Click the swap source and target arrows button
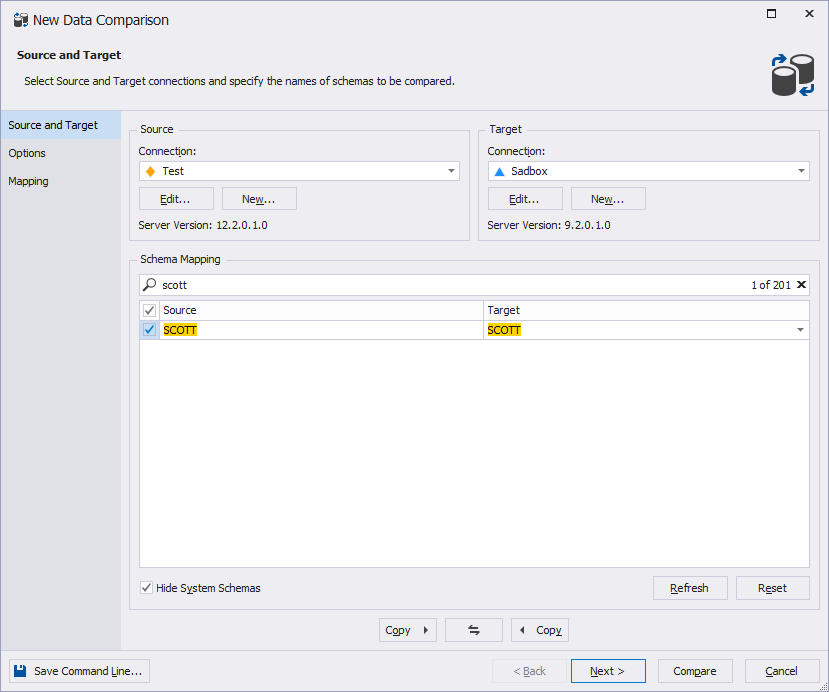The width and height of the screenshot is (829, 692). coord(474,630)
